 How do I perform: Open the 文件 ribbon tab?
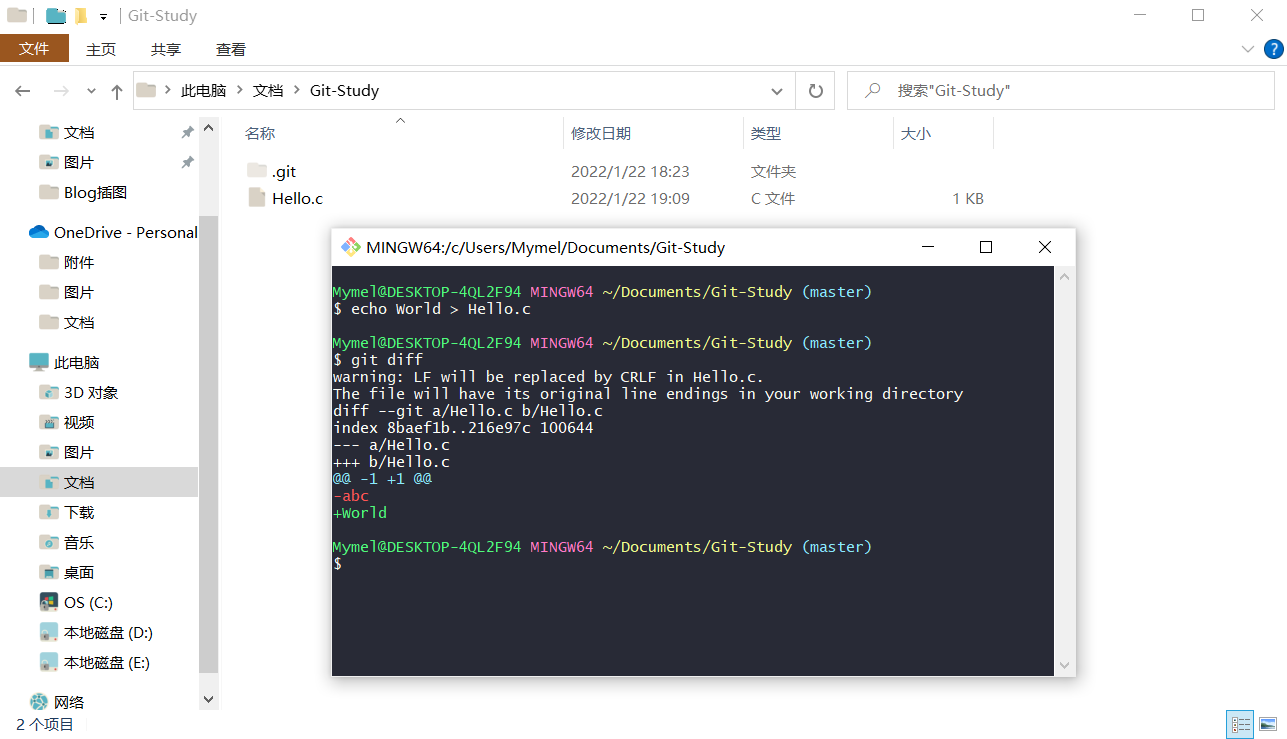click(34, 49)
